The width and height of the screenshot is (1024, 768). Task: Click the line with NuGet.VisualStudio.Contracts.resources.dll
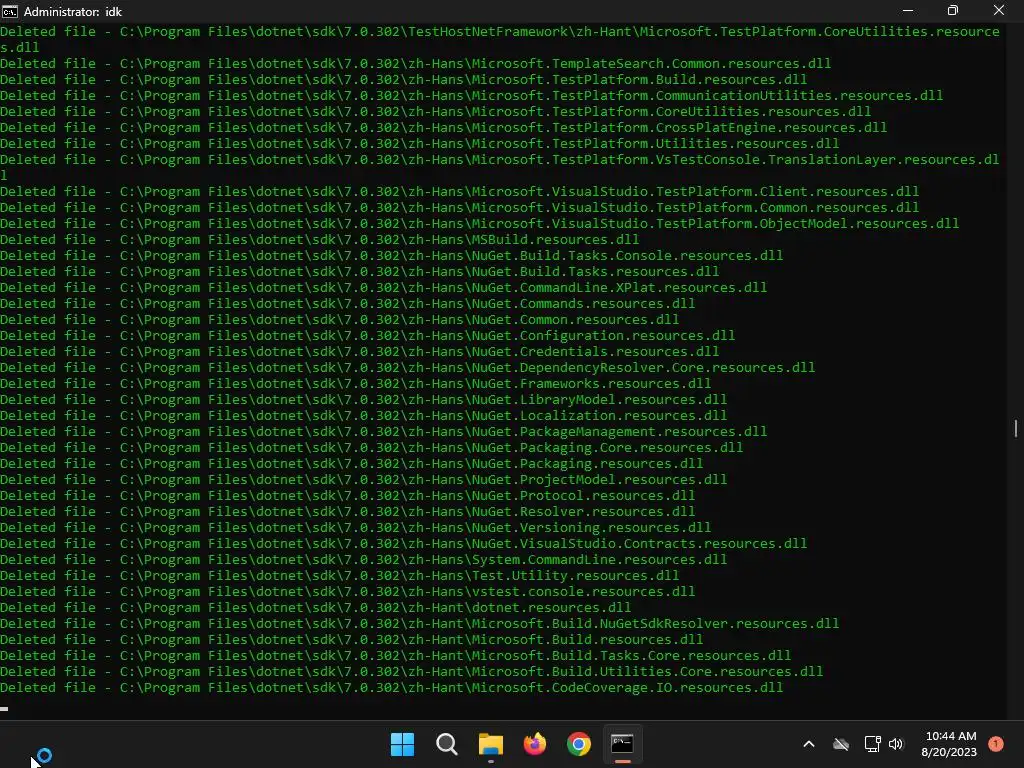point(404,543)
